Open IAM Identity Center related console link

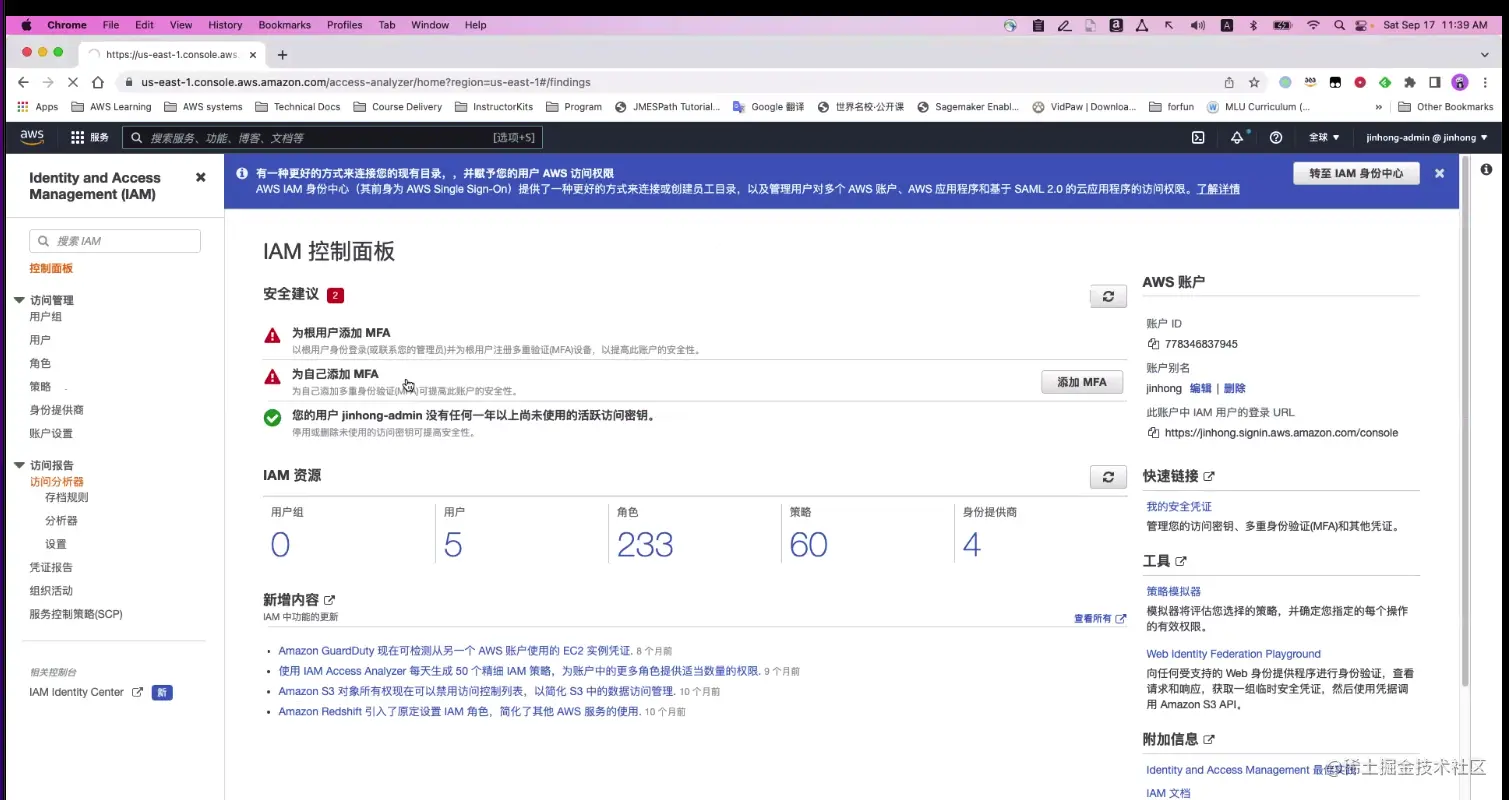[x=86, y=692]
